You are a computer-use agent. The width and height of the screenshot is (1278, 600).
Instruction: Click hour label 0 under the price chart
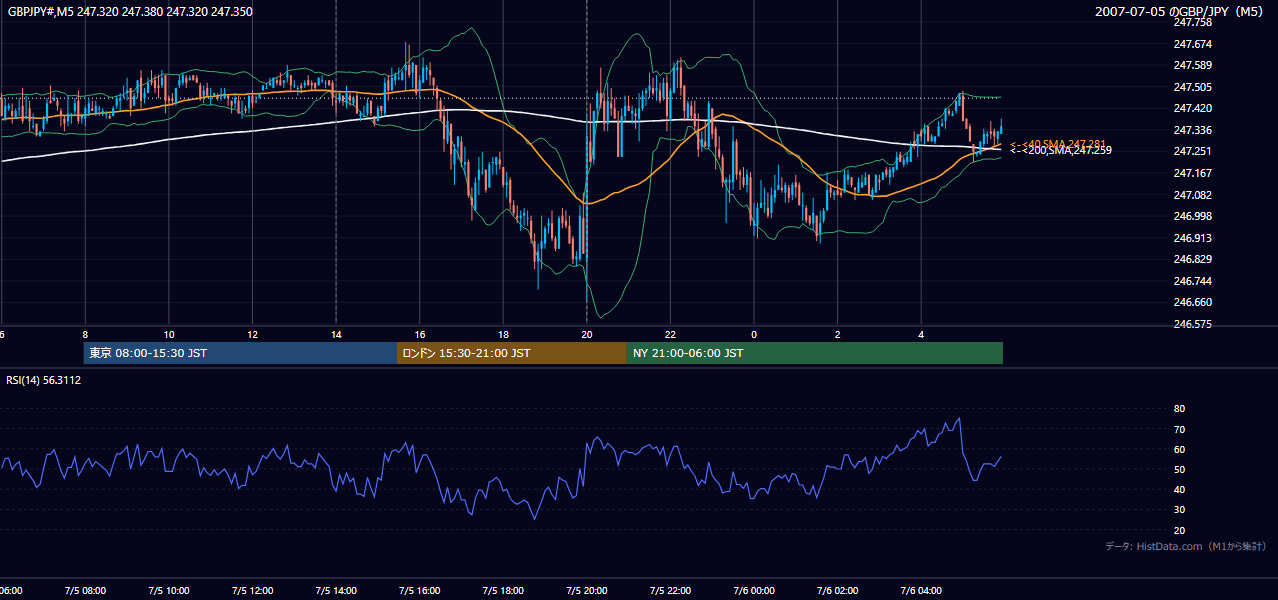coord(754,335)
